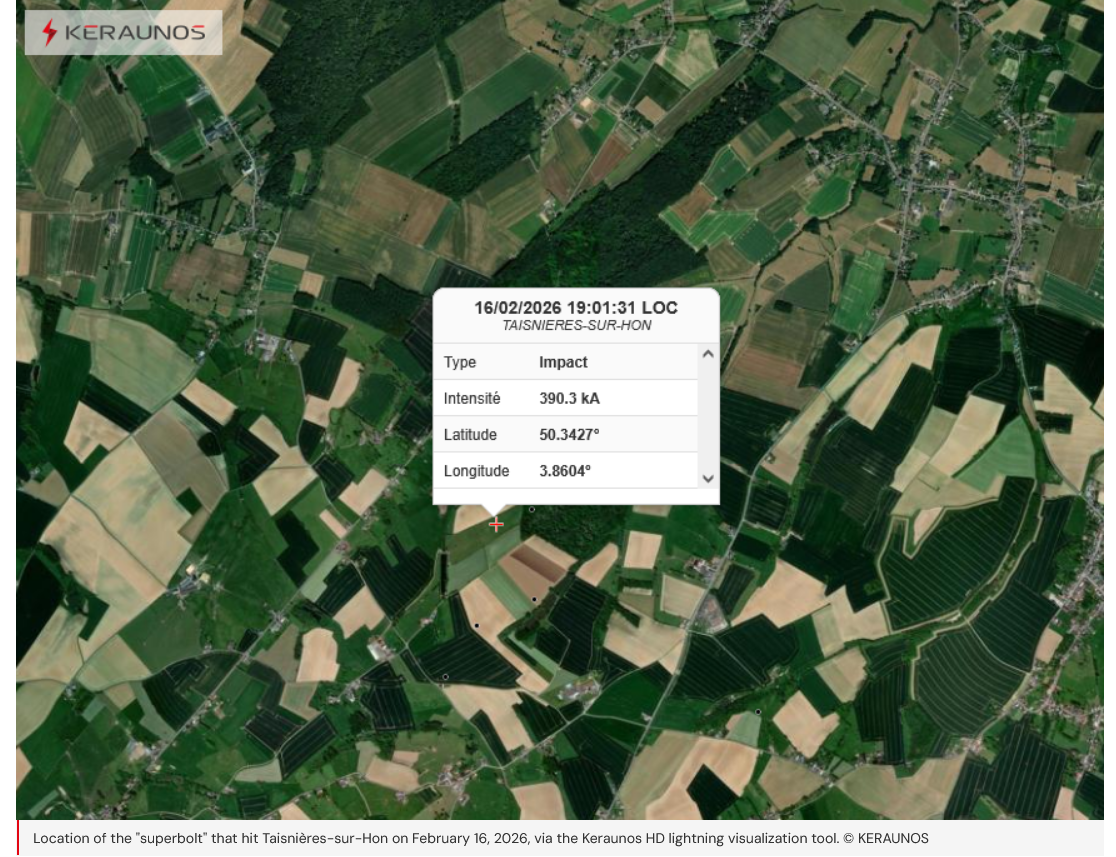Click the black strike dot right of popup pointer
Image resolution: width=1116 pixels, height=857 pixels.
(532, 509)
